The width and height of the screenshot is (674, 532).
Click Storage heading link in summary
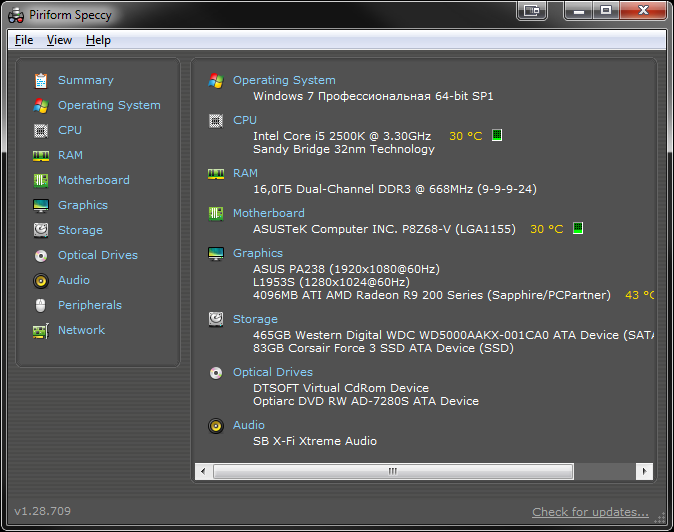point(255,319)
